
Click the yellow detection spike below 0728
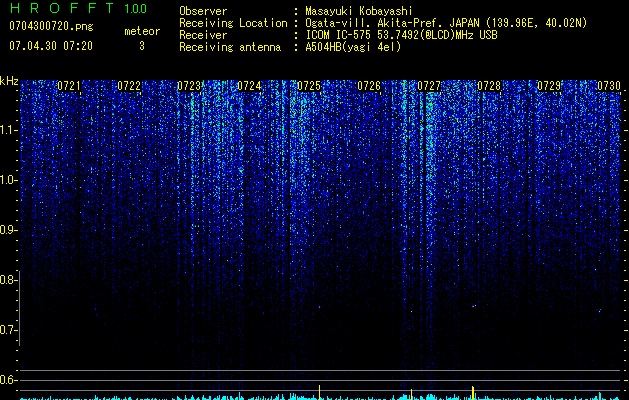(473, 393)
